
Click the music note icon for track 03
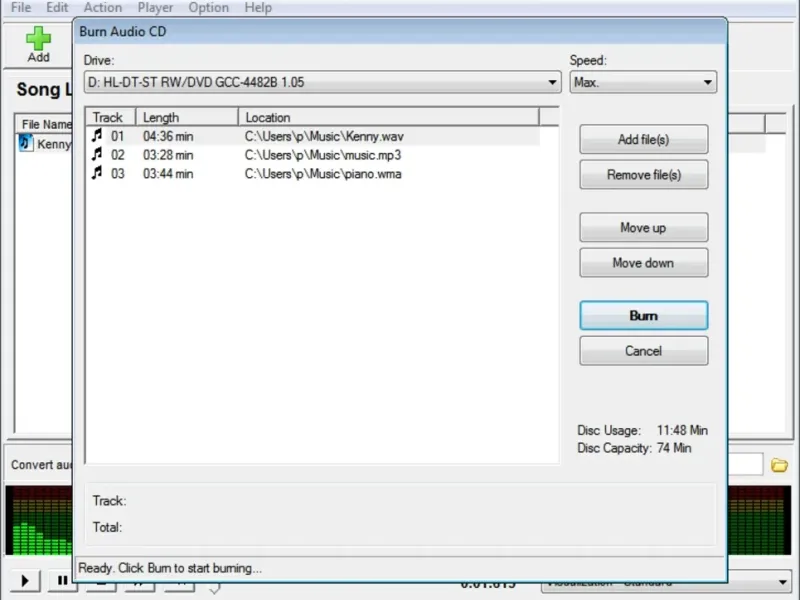click(96, 173)
